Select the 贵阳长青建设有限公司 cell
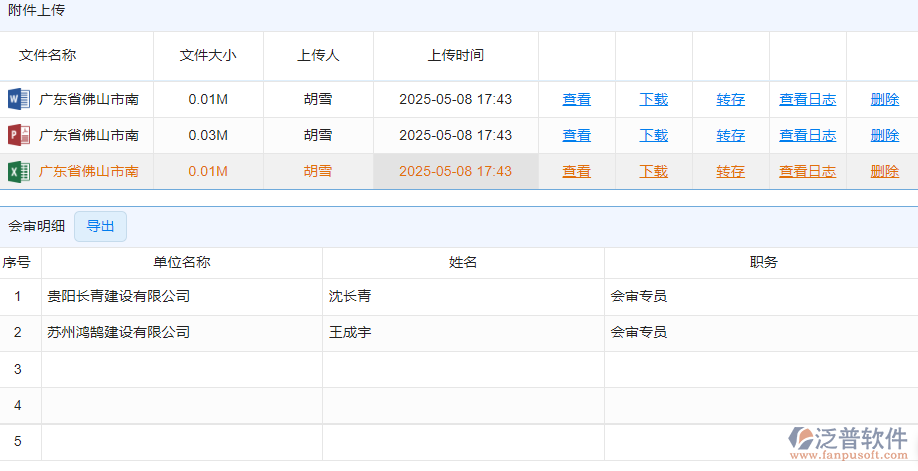This screenshot has height=471, width=918. coord(118,296)
